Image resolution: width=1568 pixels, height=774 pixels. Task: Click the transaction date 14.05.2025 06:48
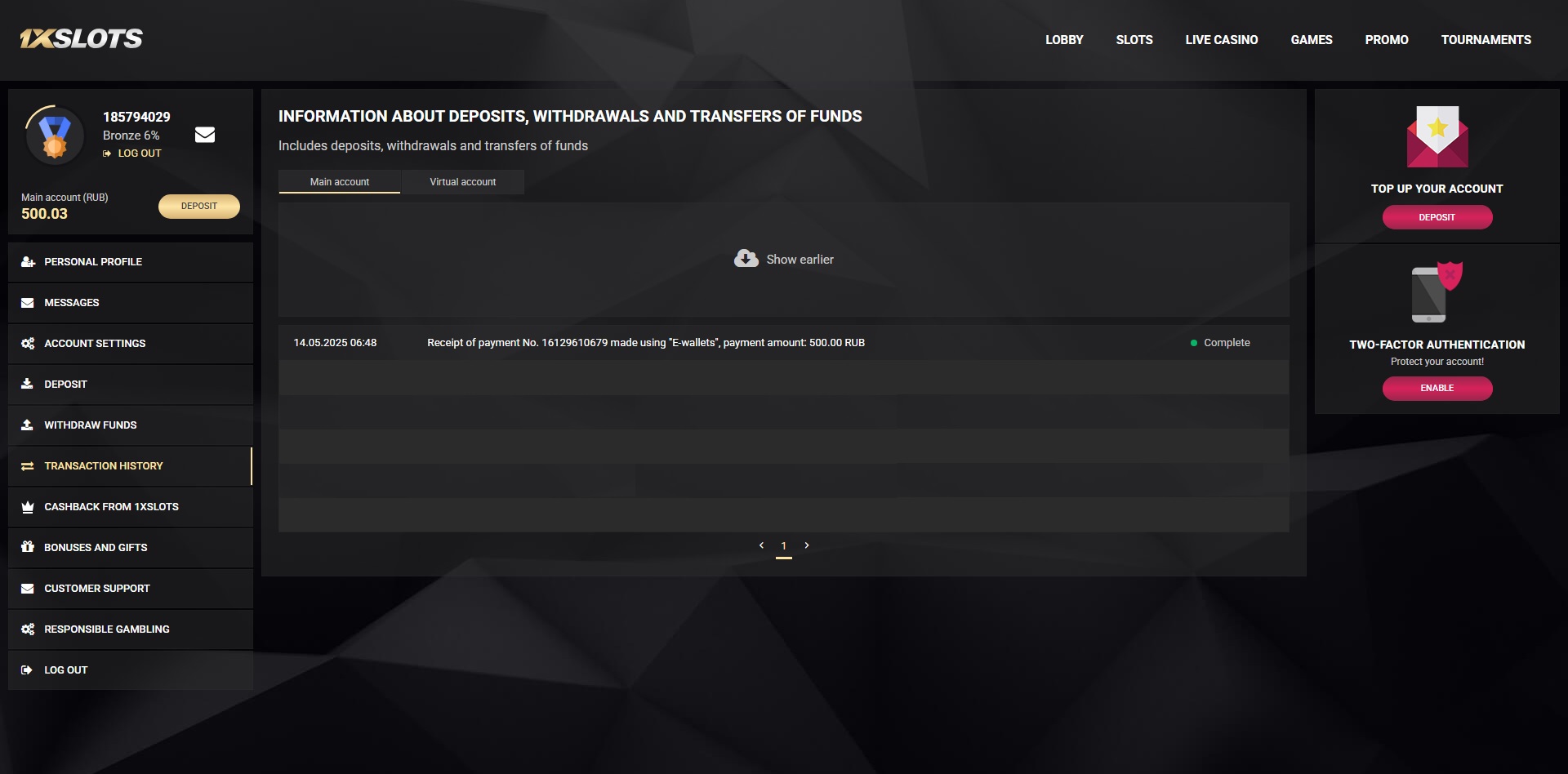coord(335,343)
